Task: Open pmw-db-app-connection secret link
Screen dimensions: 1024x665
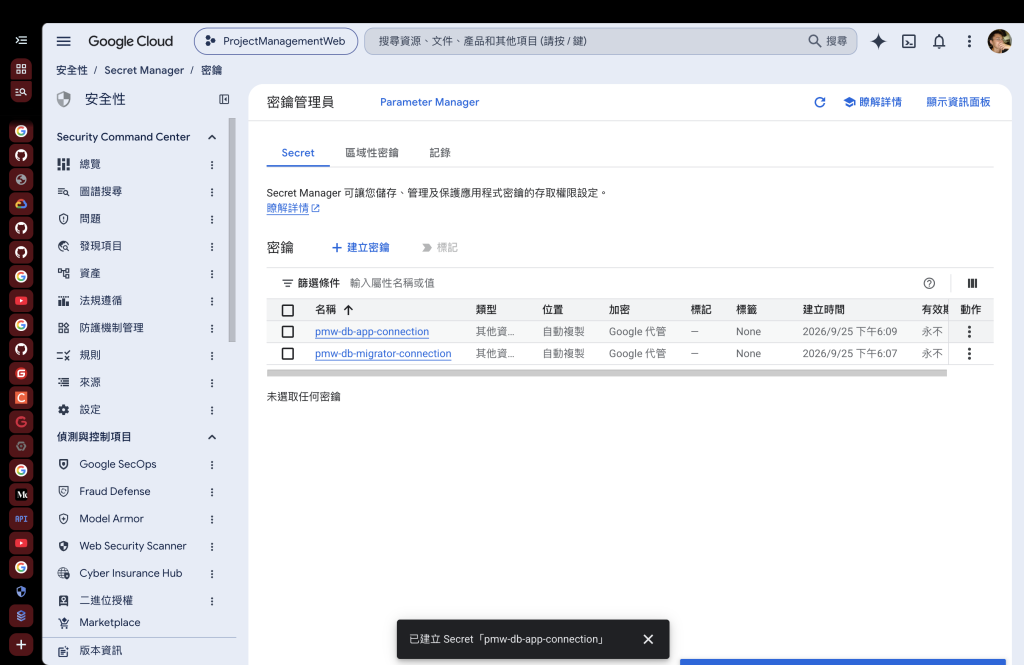Action: click(x=372, y=332)
